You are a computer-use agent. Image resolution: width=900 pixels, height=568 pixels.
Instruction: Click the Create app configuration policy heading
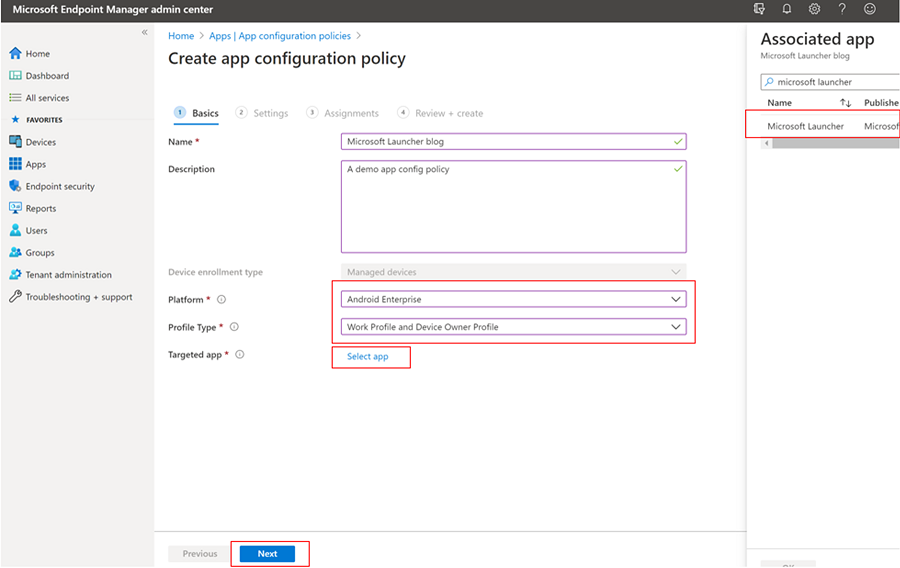(x=287, y=59)
